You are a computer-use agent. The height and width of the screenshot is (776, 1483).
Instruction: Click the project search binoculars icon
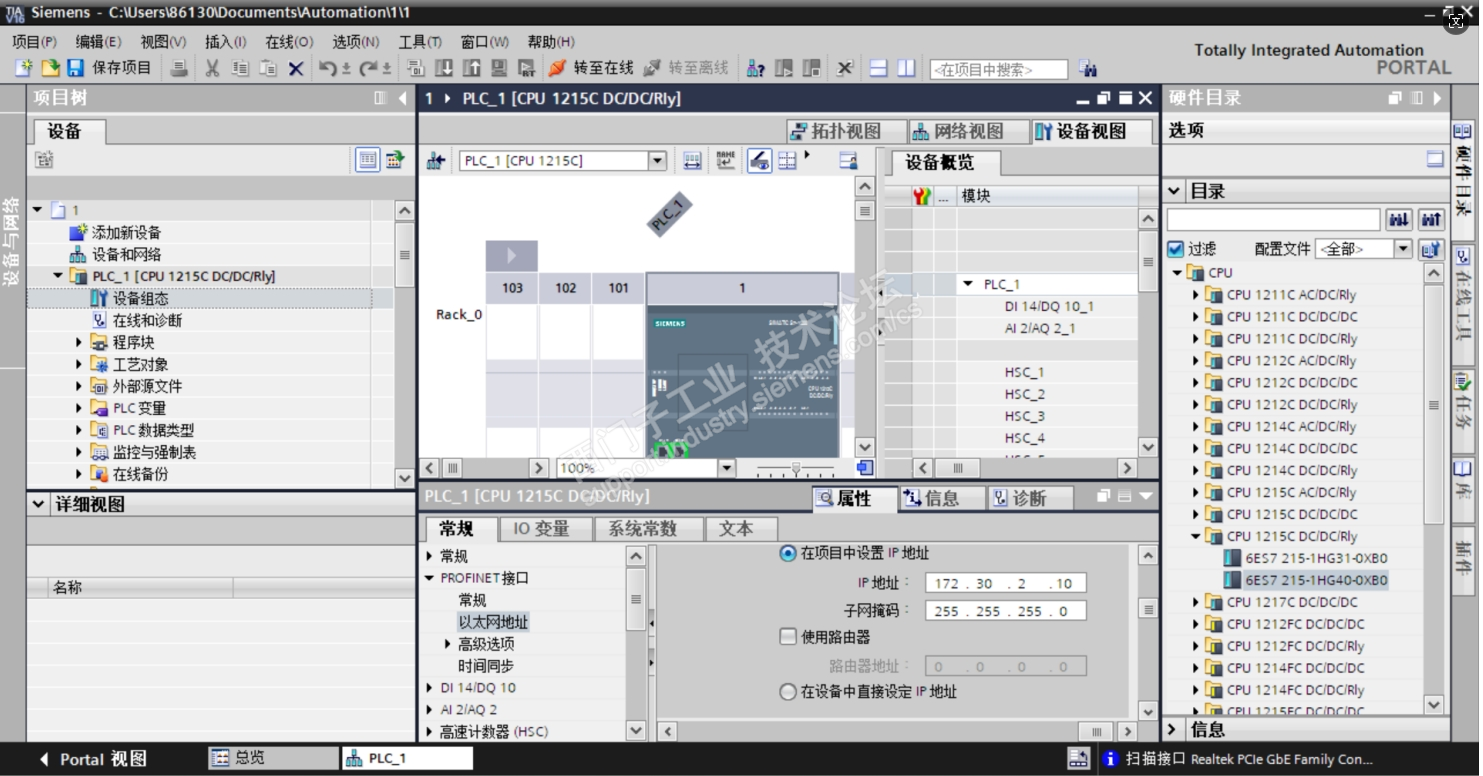click(x=1088, y=69)
